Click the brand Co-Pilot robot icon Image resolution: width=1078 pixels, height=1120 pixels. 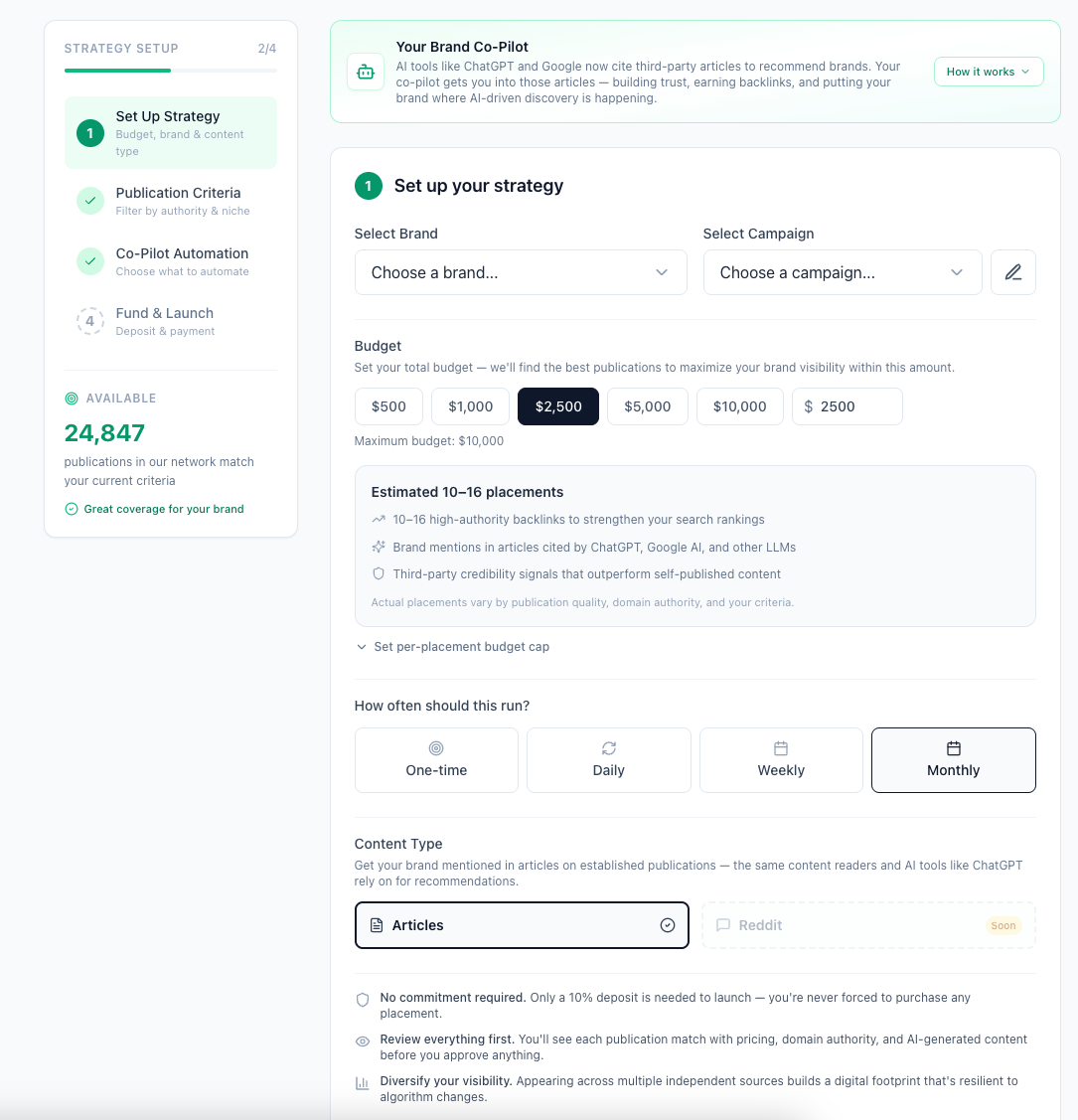click(x=366, y=71)
